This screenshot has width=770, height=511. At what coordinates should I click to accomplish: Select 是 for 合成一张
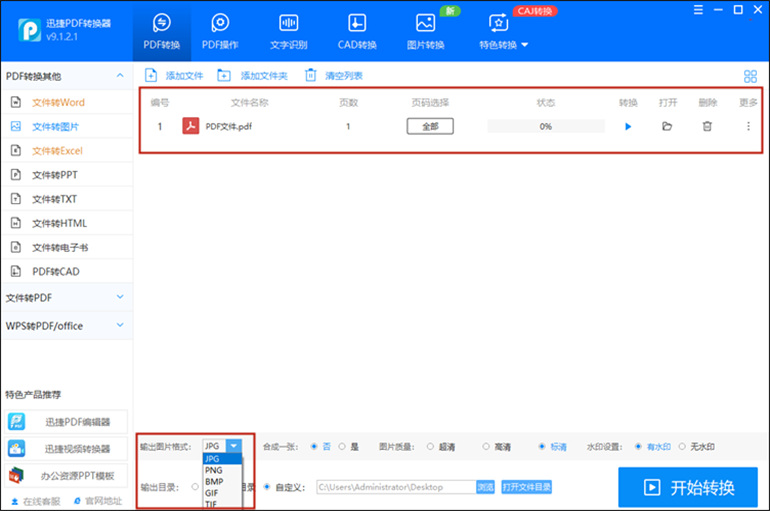(342, 447)
